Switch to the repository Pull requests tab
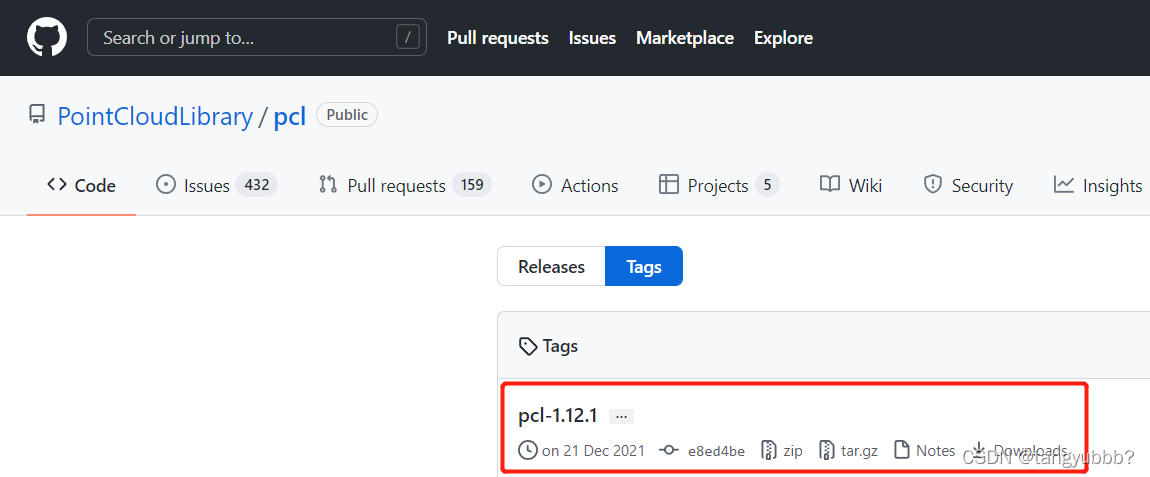Viewport: 1150px width, 477px height. tap(405, 186)
